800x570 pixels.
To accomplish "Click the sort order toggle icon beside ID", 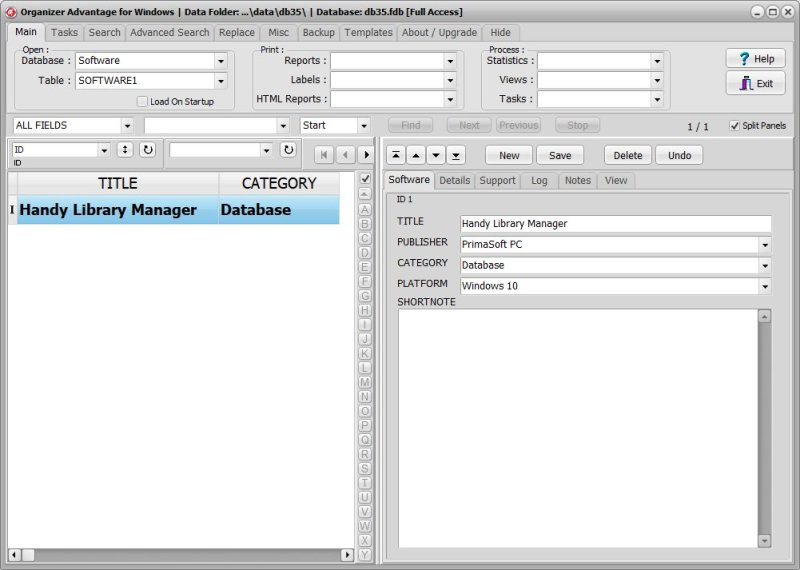I will (125, 150).
